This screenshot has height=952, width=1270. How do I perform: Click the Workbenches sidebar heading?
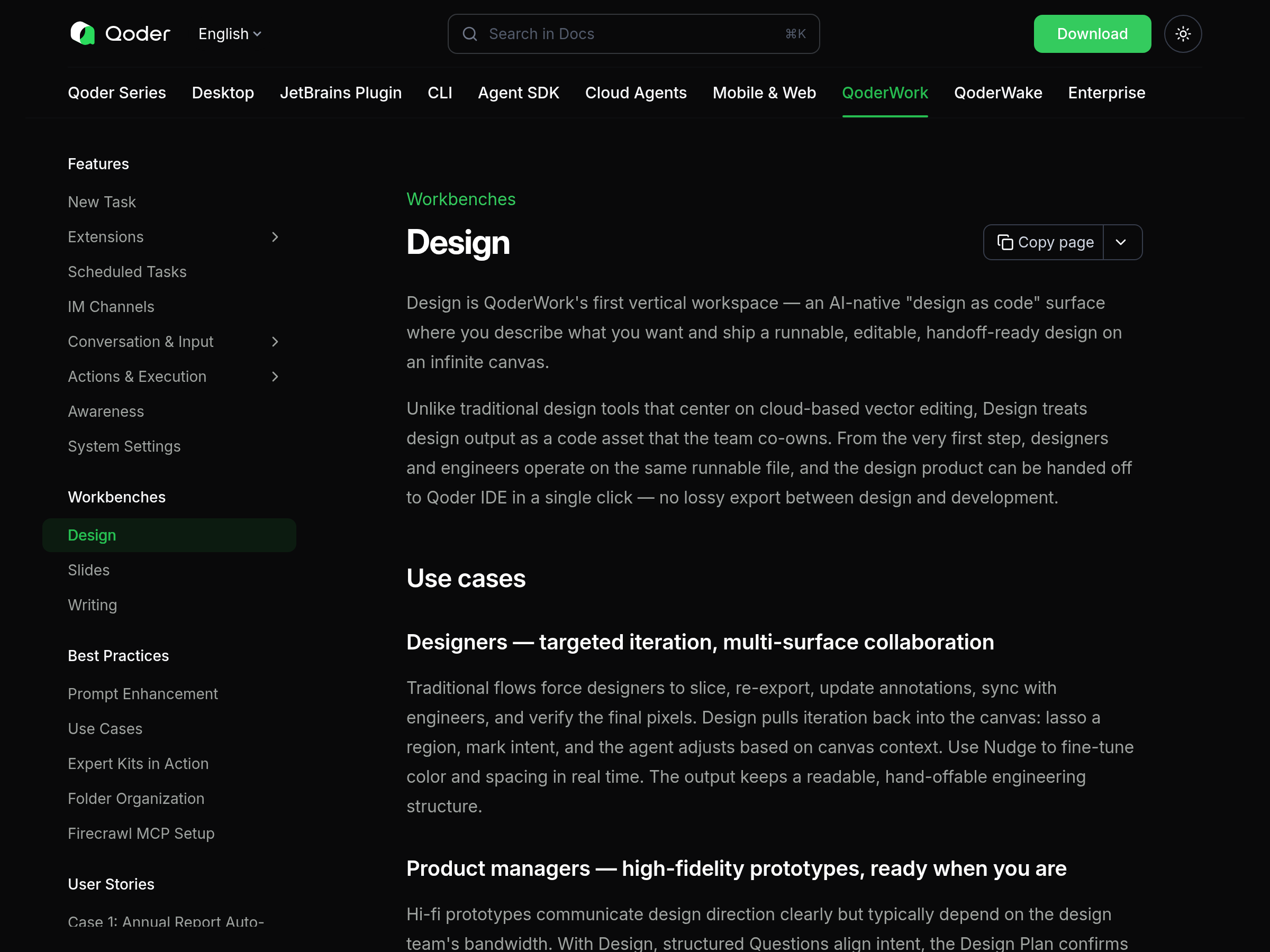116,498
